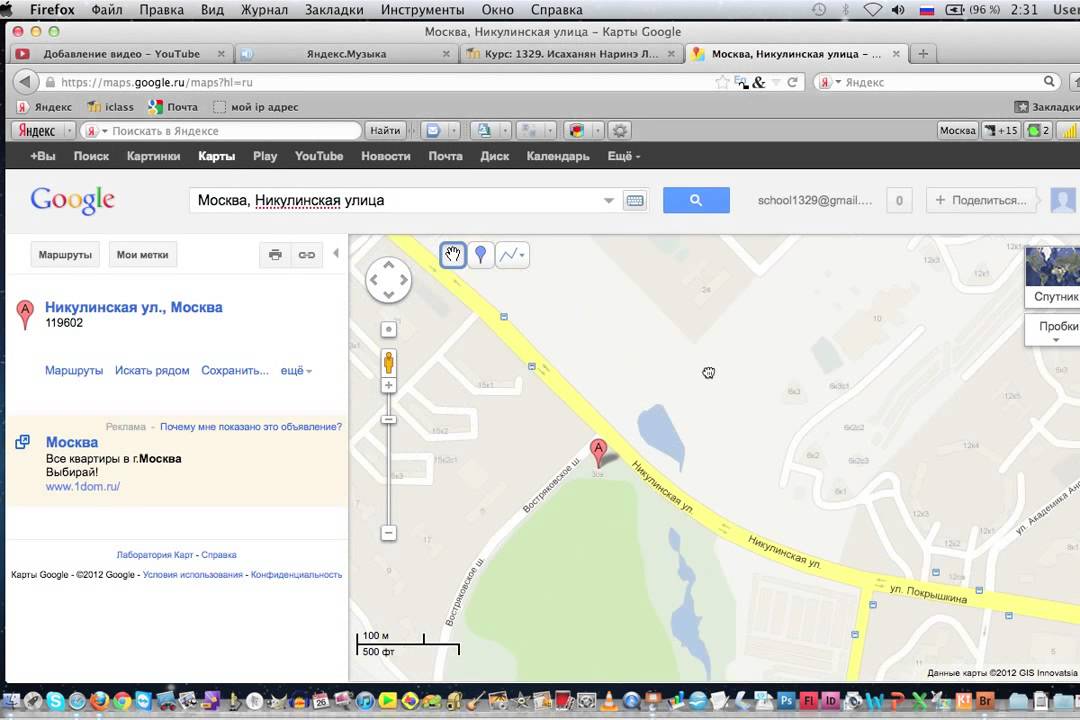
Task: Click the Закладки bookmarks button
Action: [x=1048, y=107]
